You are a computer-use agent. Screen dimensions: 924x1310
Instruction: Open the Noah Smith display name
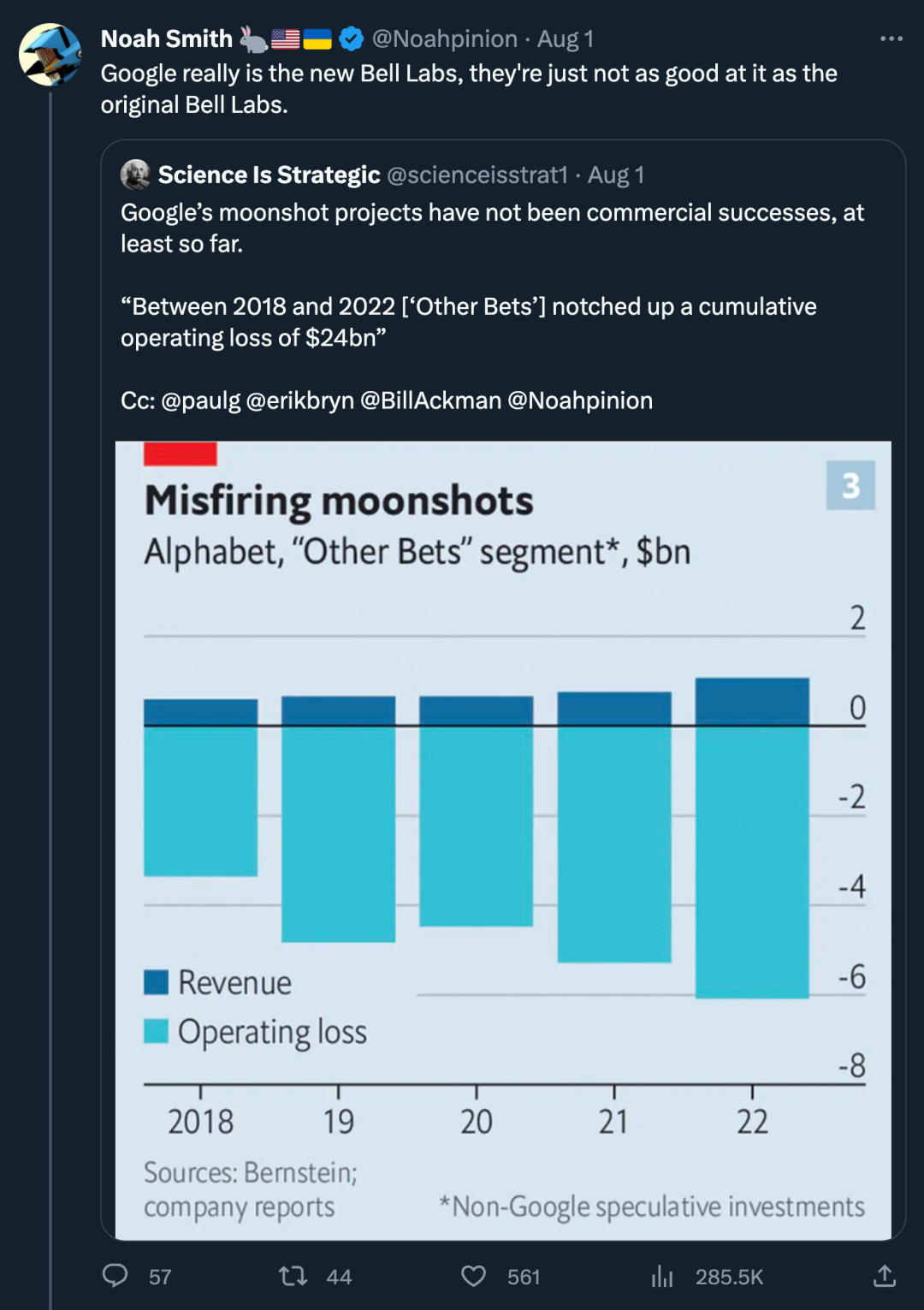(167, 39)
